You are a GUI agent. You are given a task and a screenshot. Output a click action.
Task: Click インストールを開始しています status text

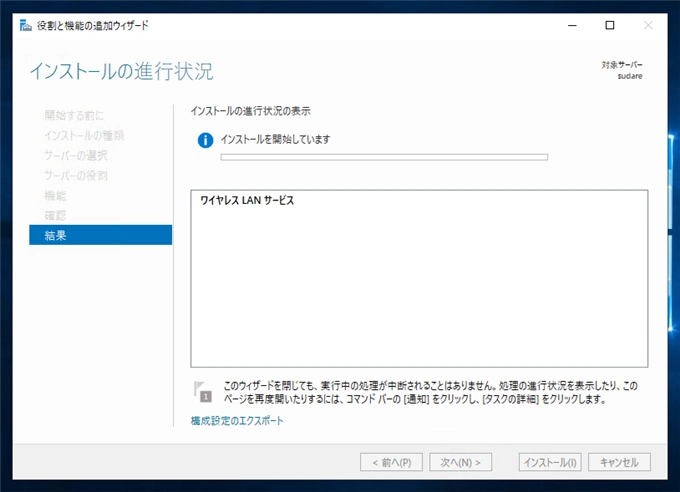point(275,139)
